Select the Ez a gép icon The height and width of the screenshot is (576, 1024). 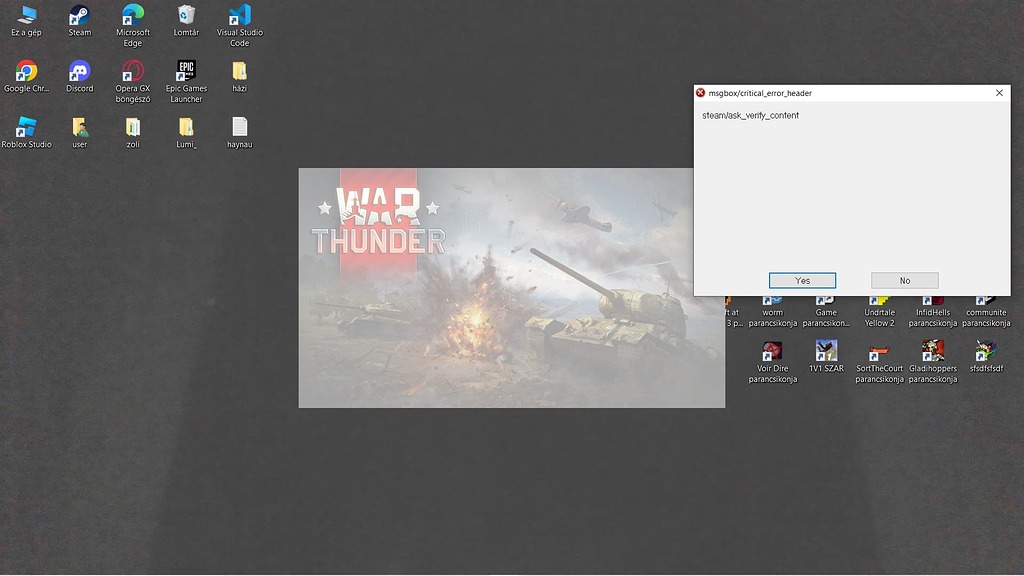[26, 16]
